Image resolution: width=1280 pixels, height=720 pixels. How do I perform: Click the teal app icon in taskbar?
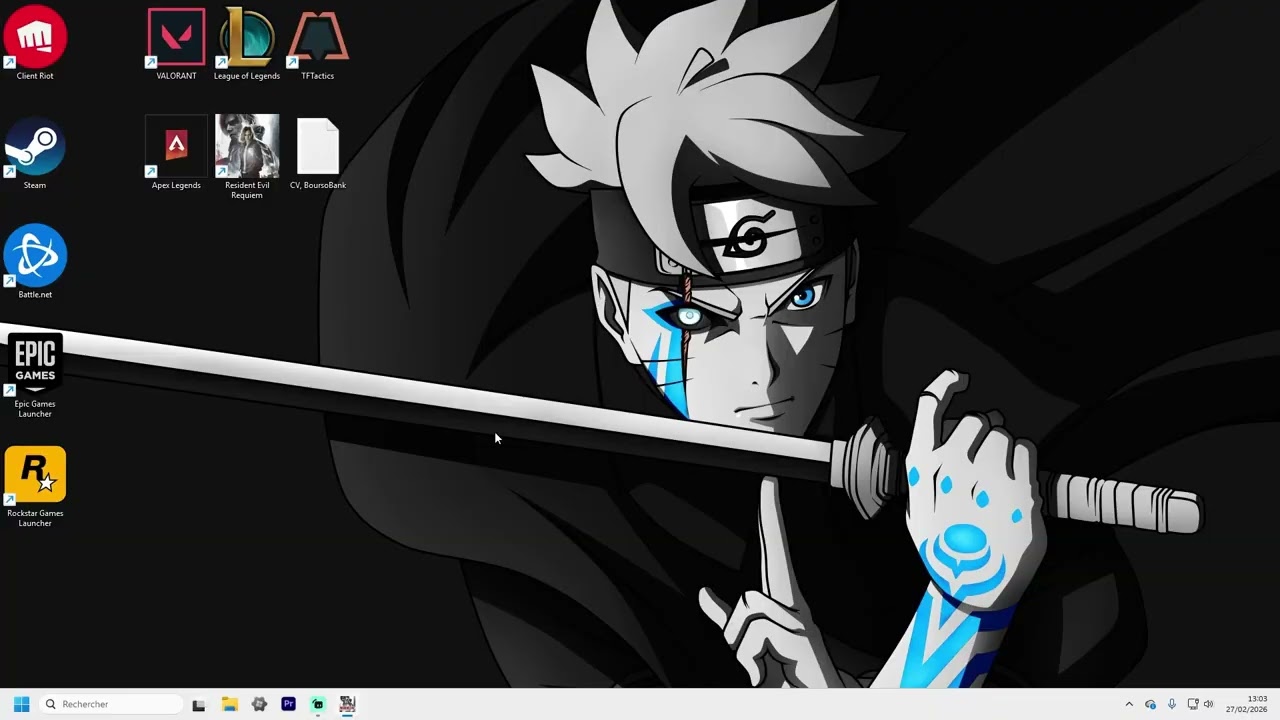tap(318, 704)
